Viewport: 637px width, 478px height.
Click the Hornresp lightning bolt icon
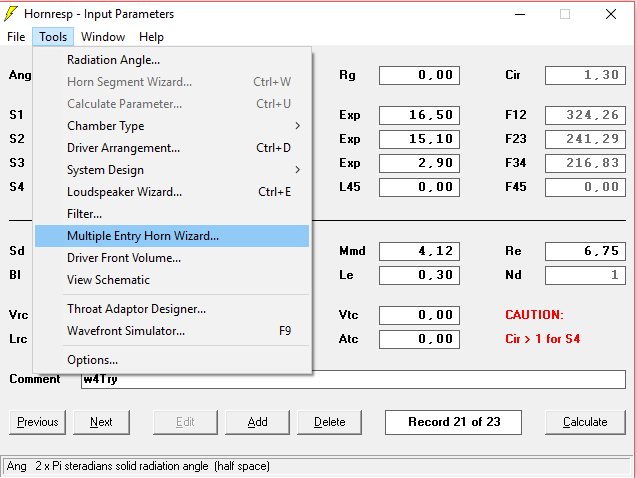11,14
